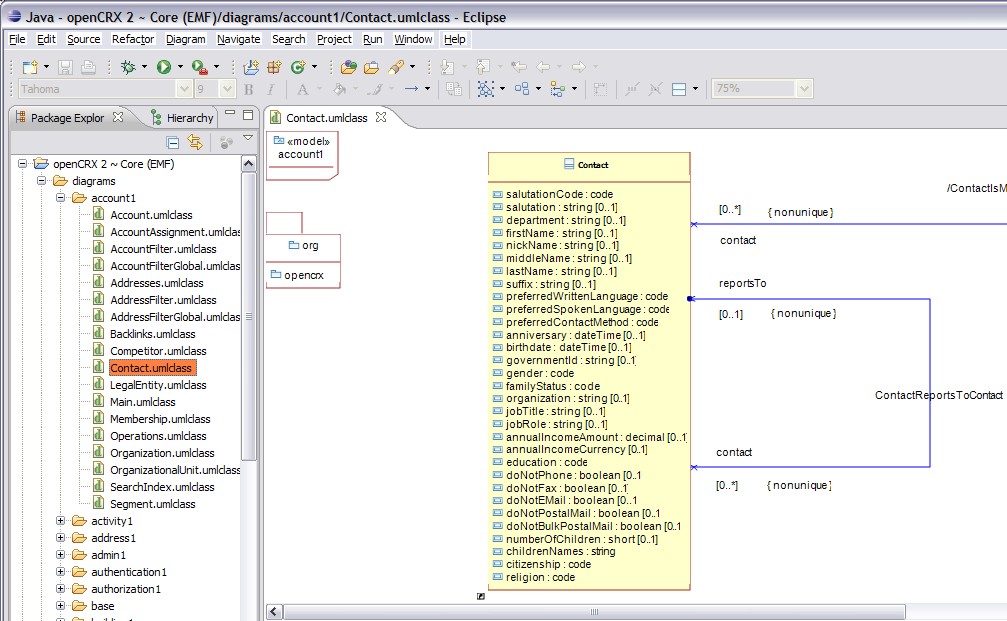Image resolution: width=1007 pixels, height=621 pixels.
Task: Open the Run button dropdown arrow
Action: coord(180,67)
